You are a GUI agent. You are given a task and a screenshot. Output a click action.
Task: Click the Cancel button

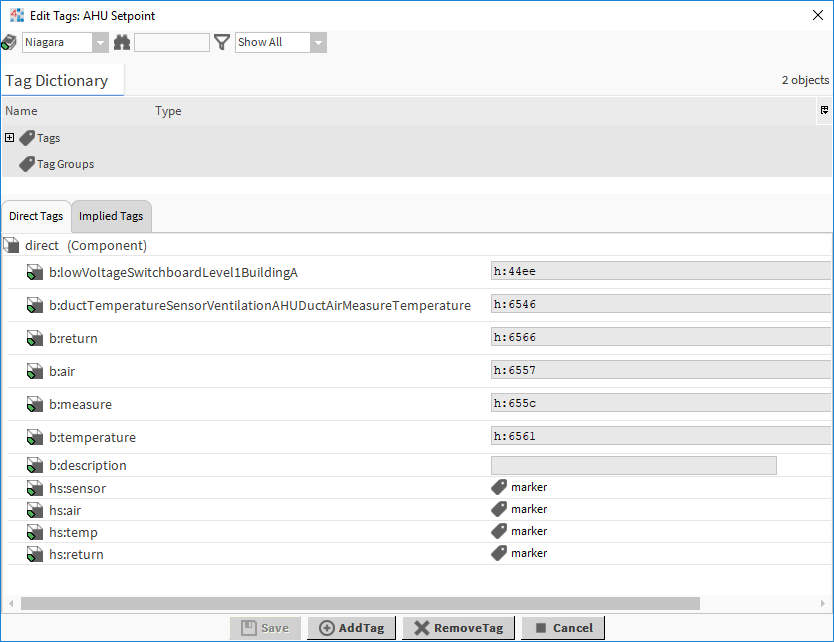pyautogui.click(x=563, y=628)
